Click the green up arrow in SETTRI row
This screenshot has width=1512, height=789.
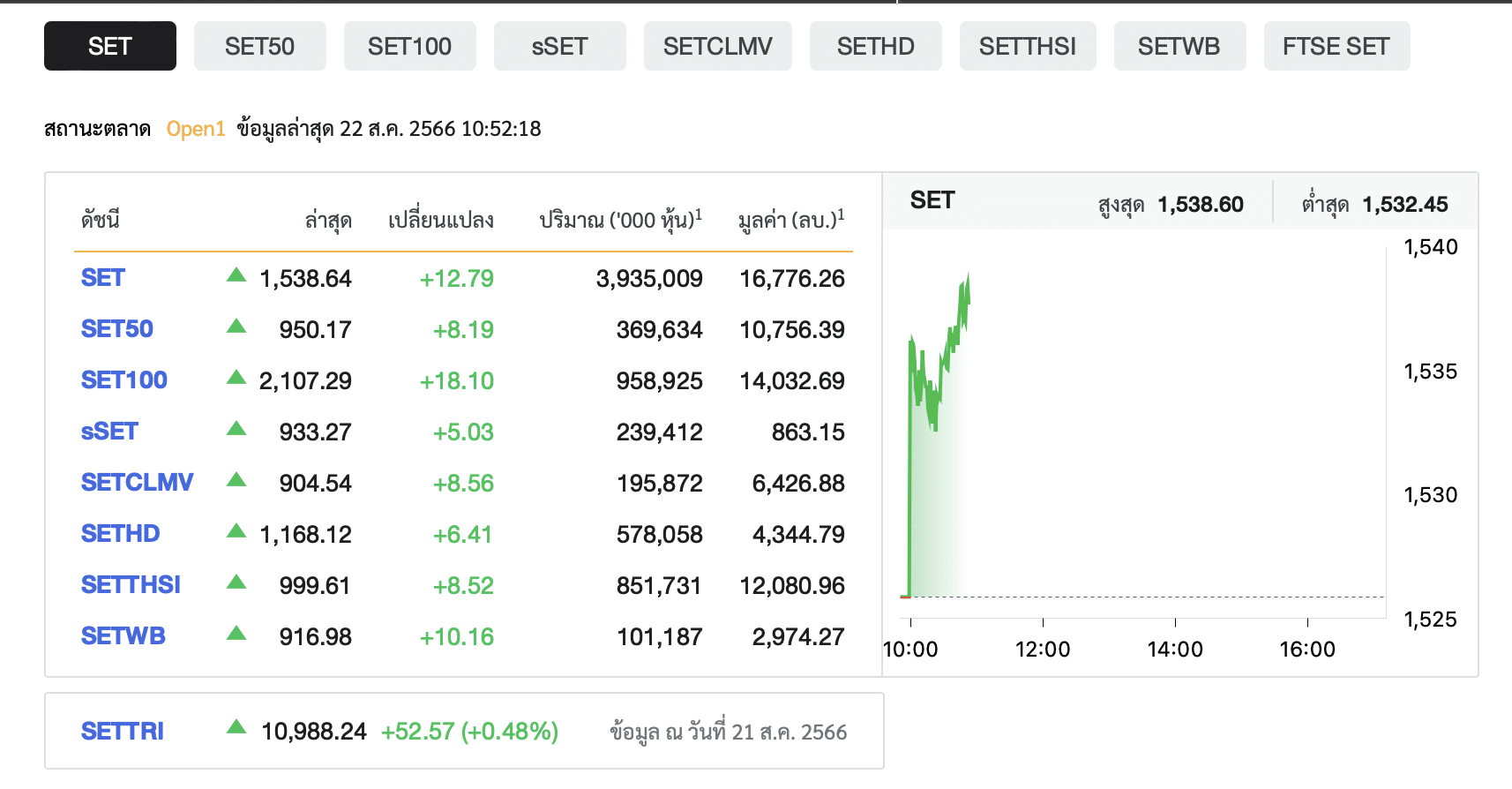(x=236, y=727)
